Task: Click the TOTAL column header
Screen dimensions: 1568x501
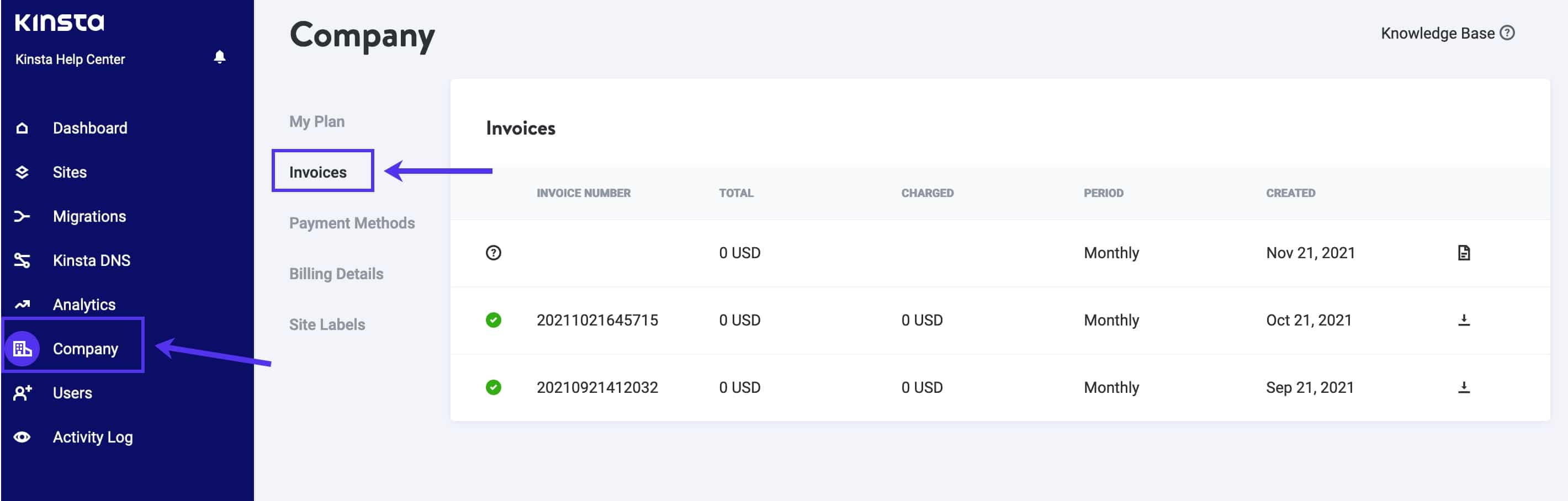Action: coord(736,193)
